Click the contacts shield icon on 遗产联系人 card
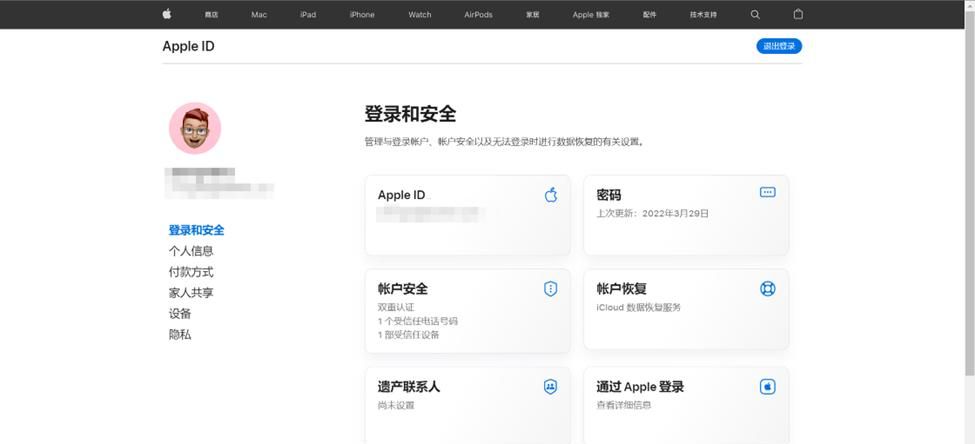This screenshot has height=444, width=975. tap(550, 387)
